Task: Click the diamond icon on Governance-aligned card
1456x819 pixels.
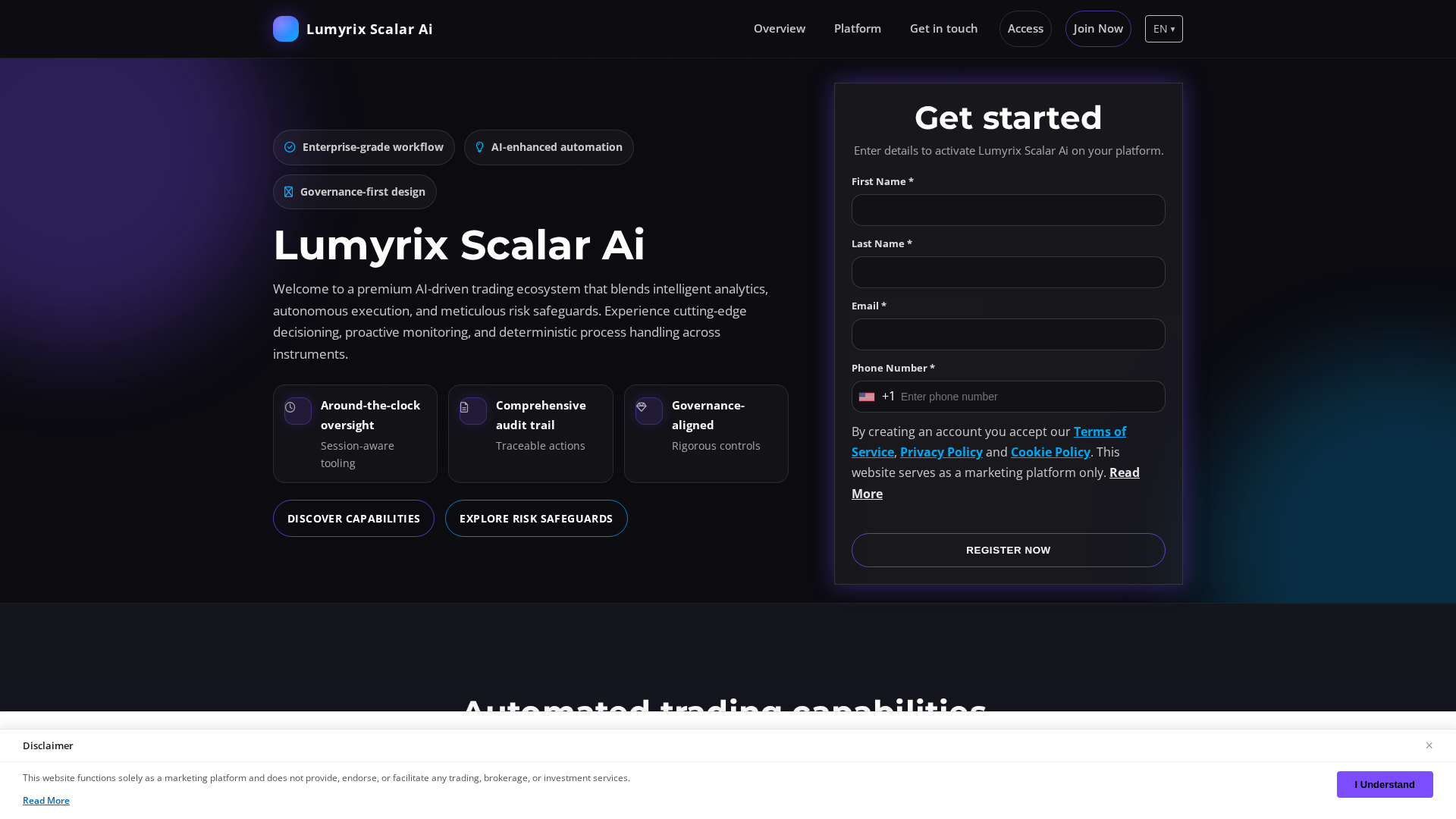Action: tap(642, 407)
